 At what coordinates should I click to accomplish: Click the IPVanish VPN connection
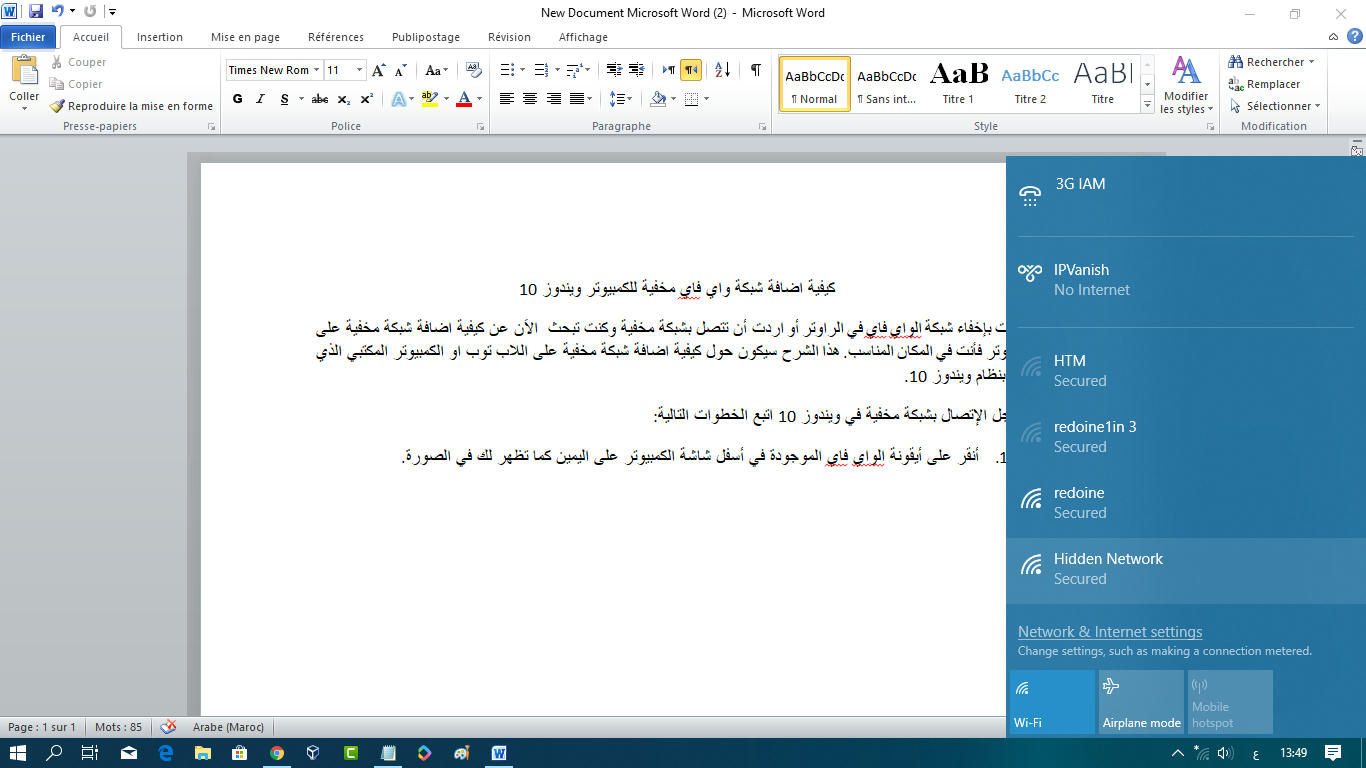pos(1186,281)
